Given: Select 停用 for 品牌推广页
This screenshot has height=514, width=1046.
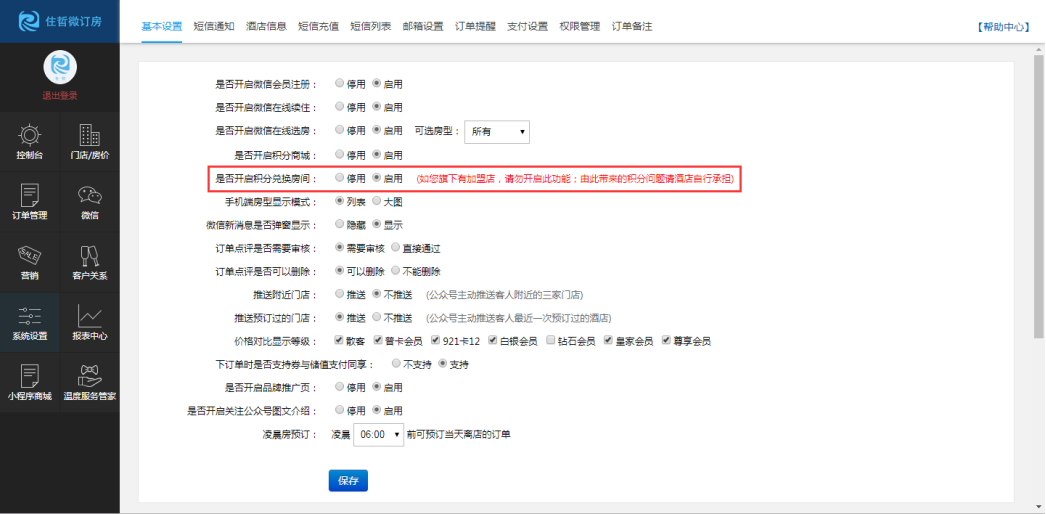Looking at the screenshot, I should click(340, 387).
